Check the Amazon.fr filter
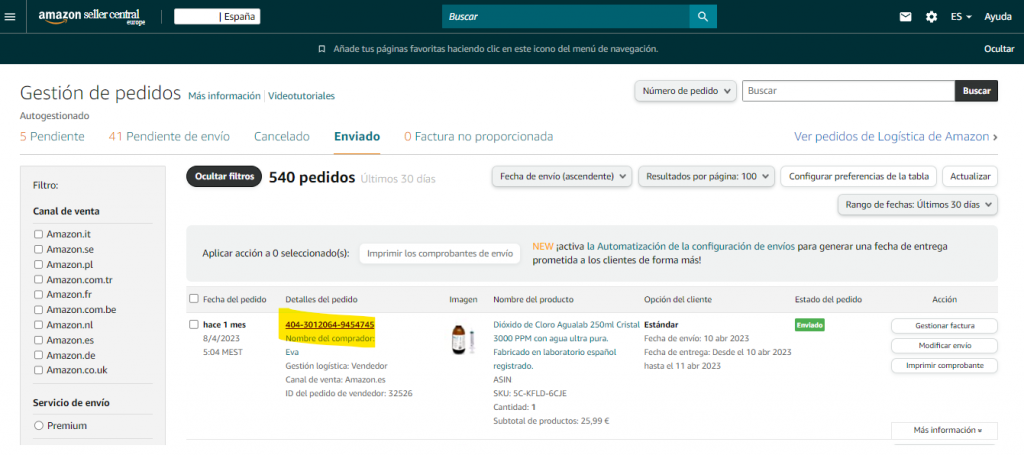The image size is (1024, 455). point(39,294)
